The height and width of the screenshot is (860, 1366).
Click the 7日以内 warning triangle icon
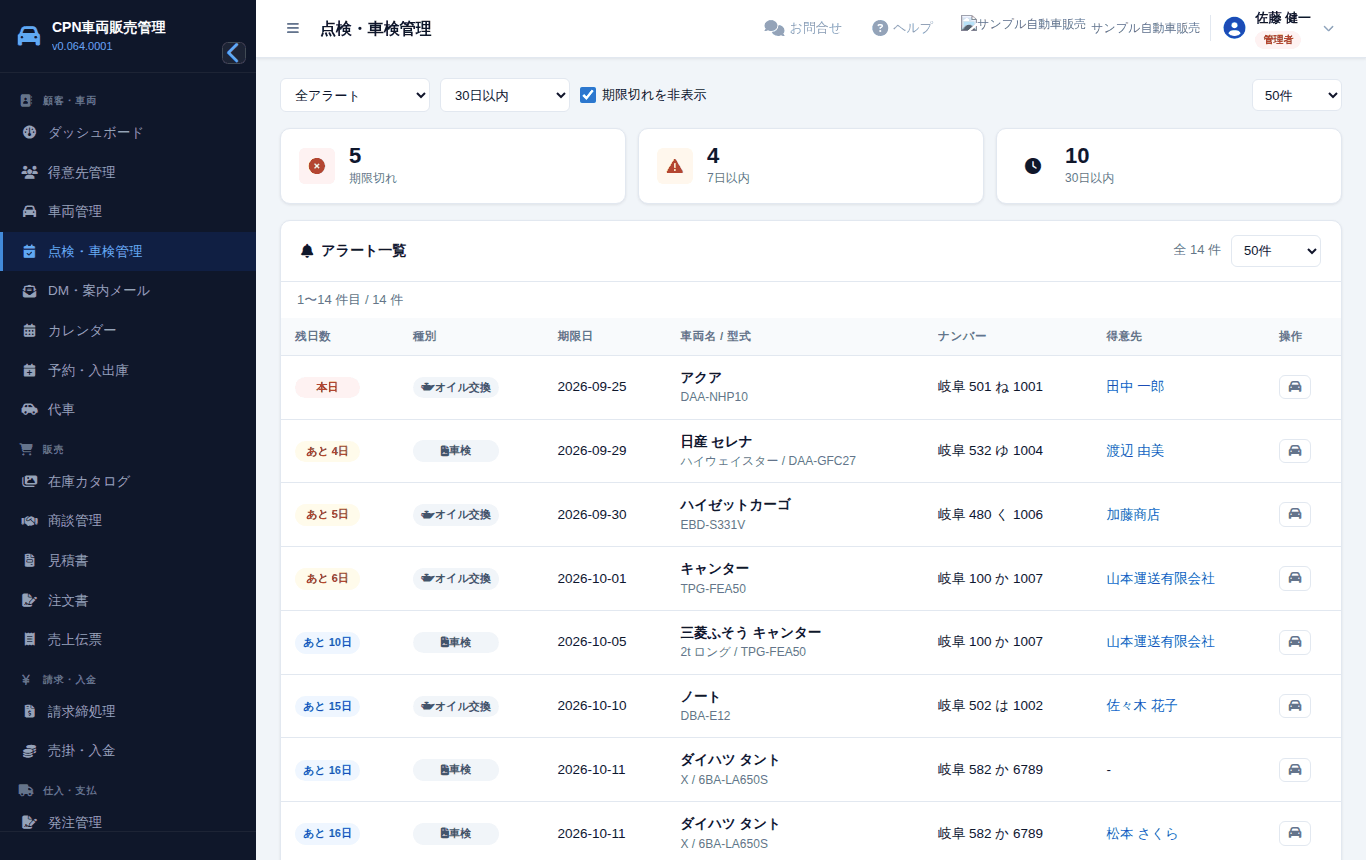tap(675, 166)
